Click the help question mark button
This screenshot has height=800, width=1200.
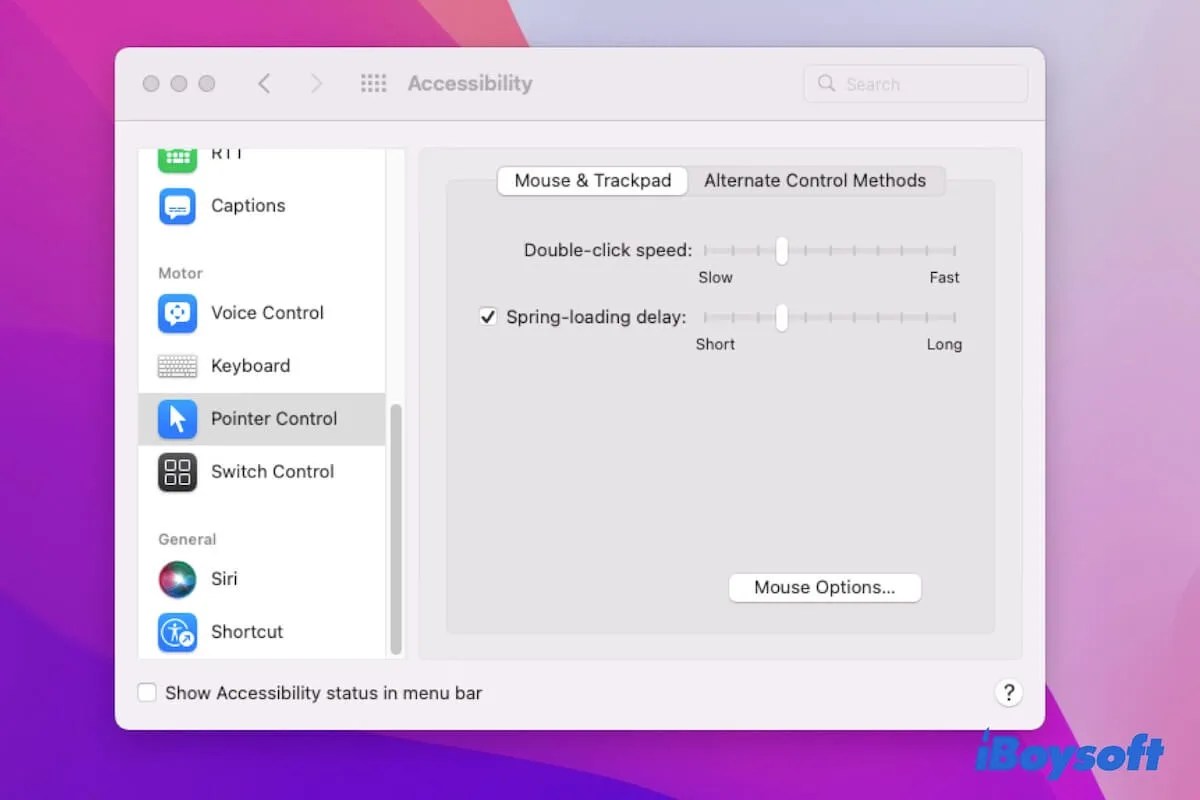click(x=1009, y=692)
